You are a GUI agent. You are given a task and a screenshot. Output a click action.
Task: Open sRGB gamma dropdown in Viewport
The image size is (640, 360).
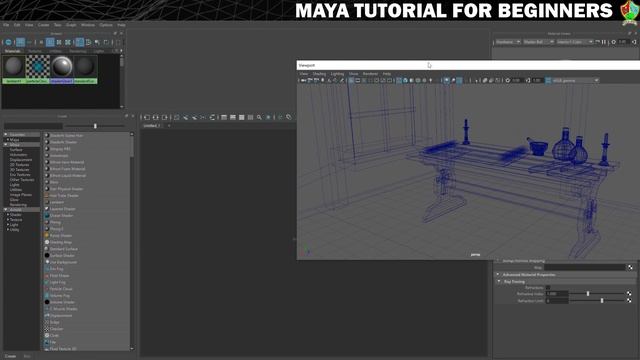(576, 81)
